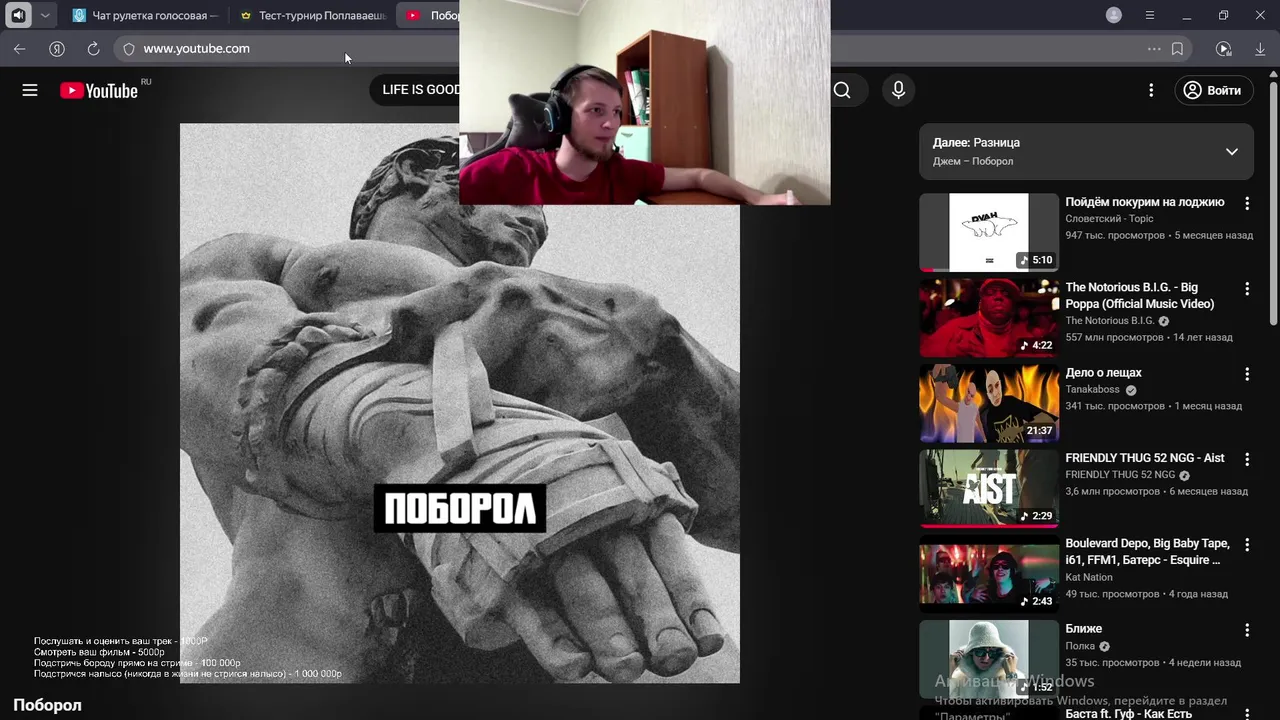Open Пойдём покурим на лоджию title link
Viewport: 1280px width, 720px height.
pyautogui.click(x=1144, y=202)
